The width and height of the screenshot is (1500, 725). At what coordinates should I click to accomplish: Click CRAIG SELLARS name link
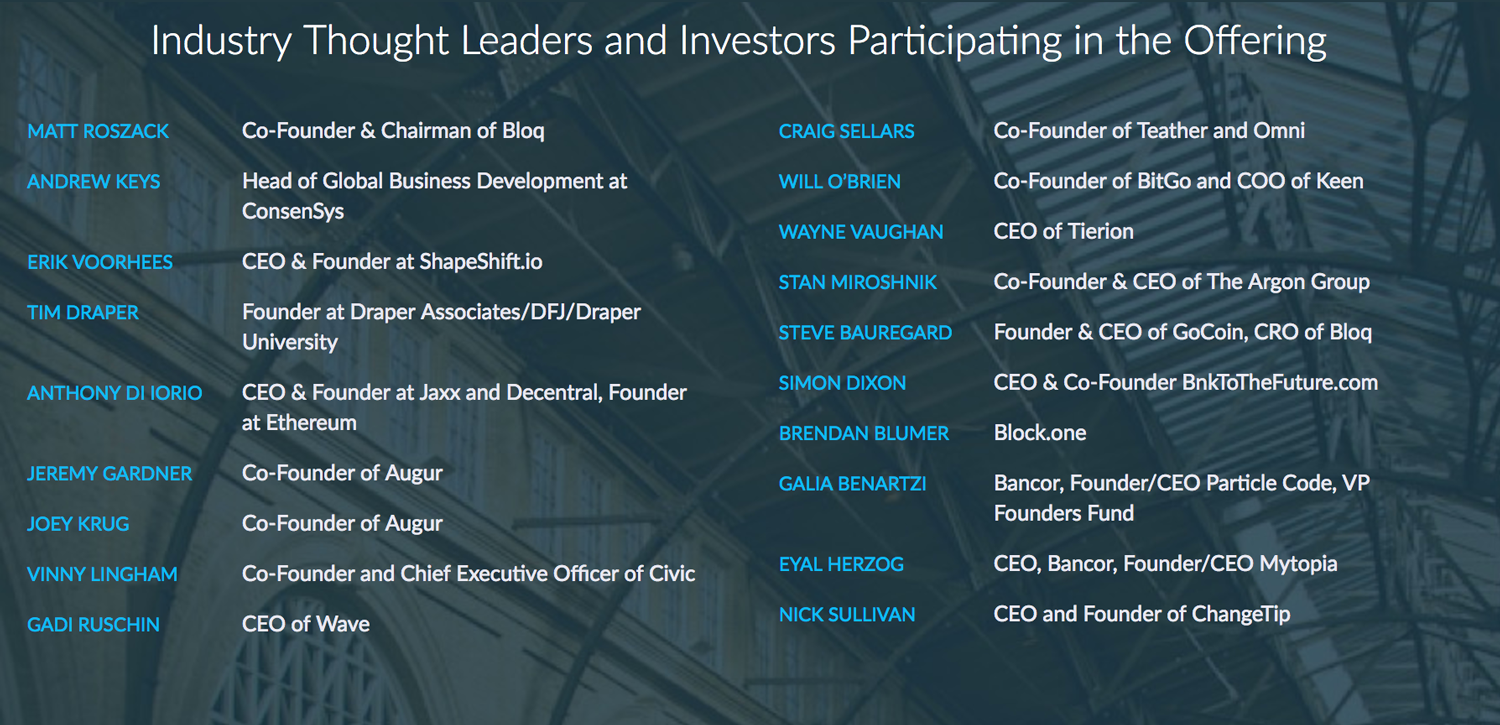(847, 131)
